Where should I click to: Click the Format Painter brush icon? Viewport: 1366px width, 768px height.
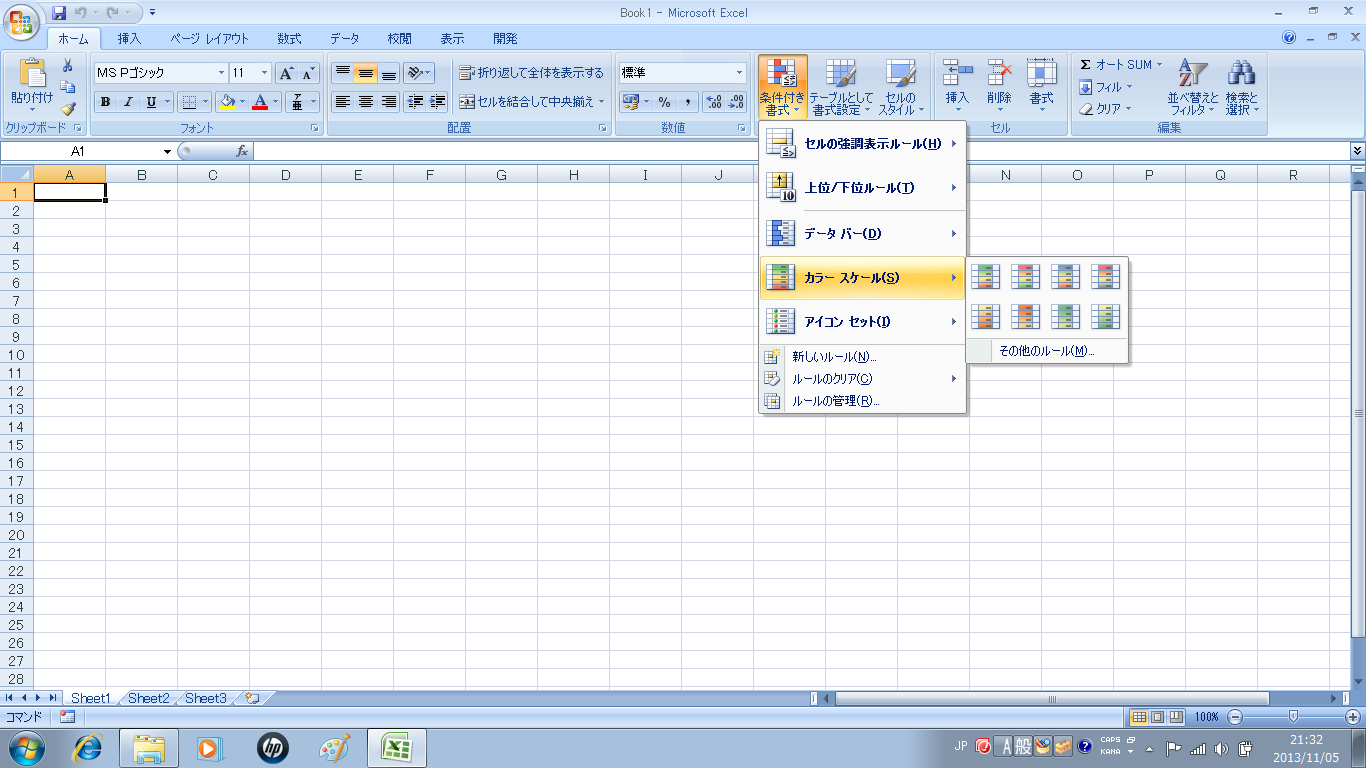point(68,109)
